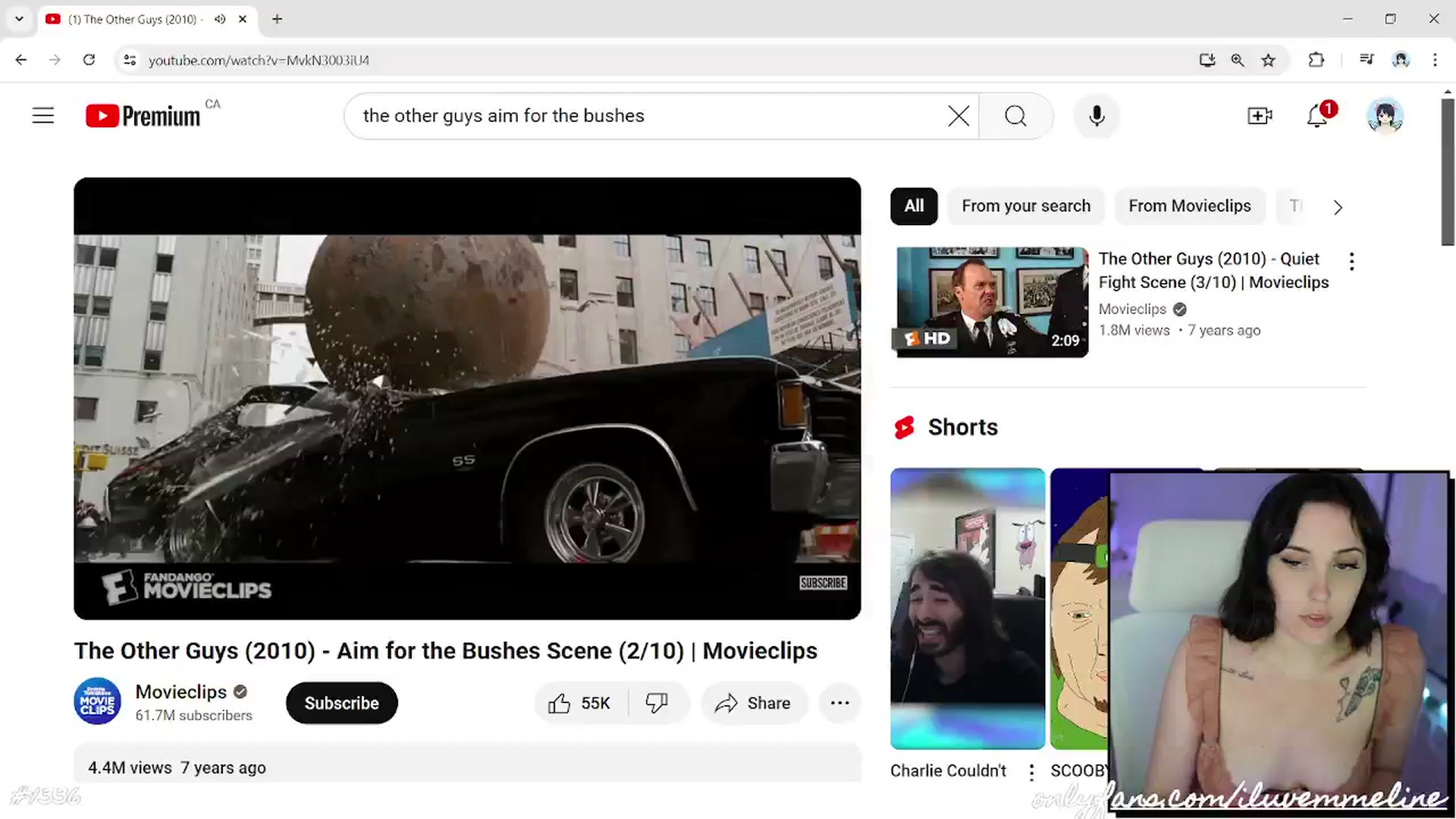Open the Movieclips channel avatar
1456x819 pixels.
point(97,701)
